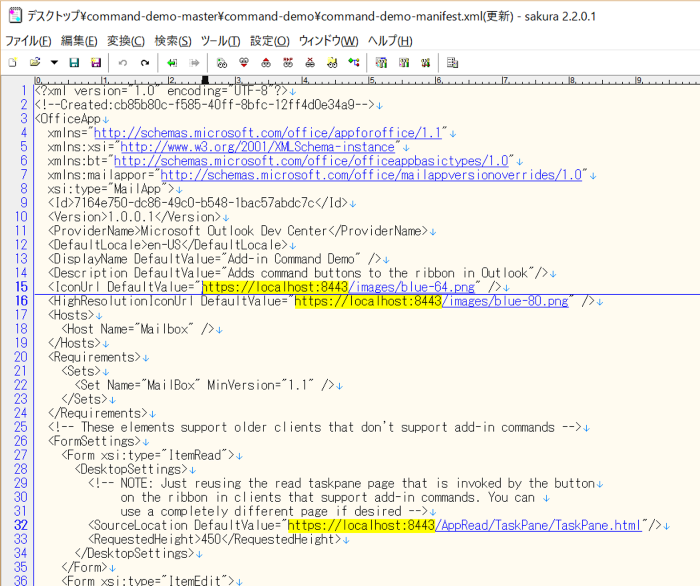The width and height of the screenshot is (700, 586).
Task: Click the Id value 7164e750-dc86-49c0-b548-1bac57abdc7c
Action: (x=194, y=203)
